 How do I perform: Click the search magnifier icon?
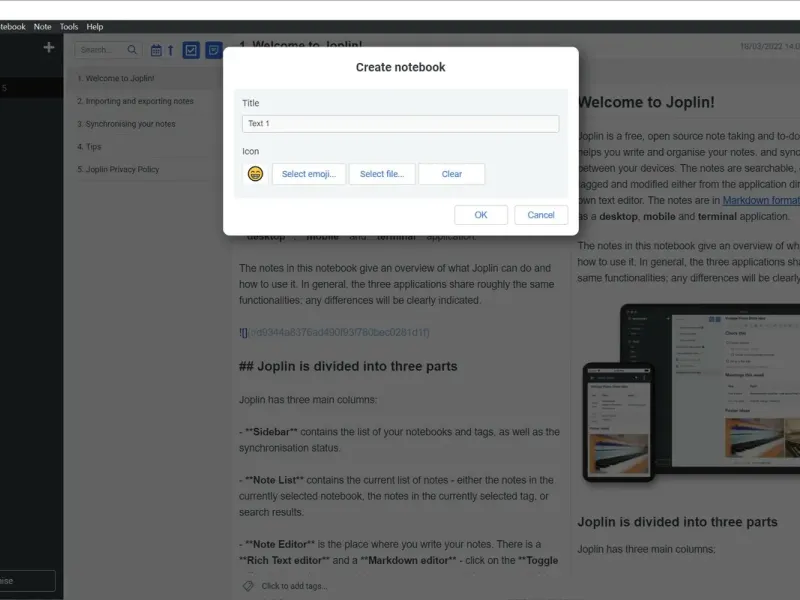pos(132,49)
